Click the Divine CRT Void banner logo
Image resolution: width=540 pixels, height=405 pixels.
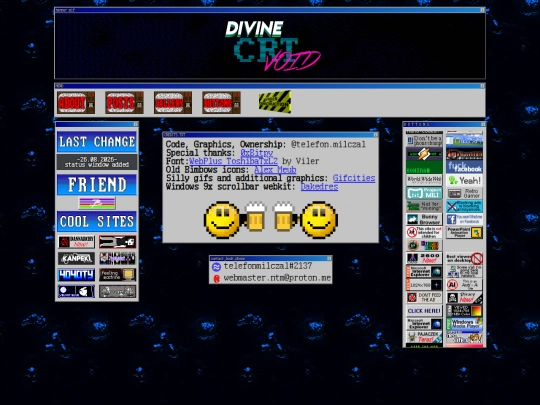272,45
